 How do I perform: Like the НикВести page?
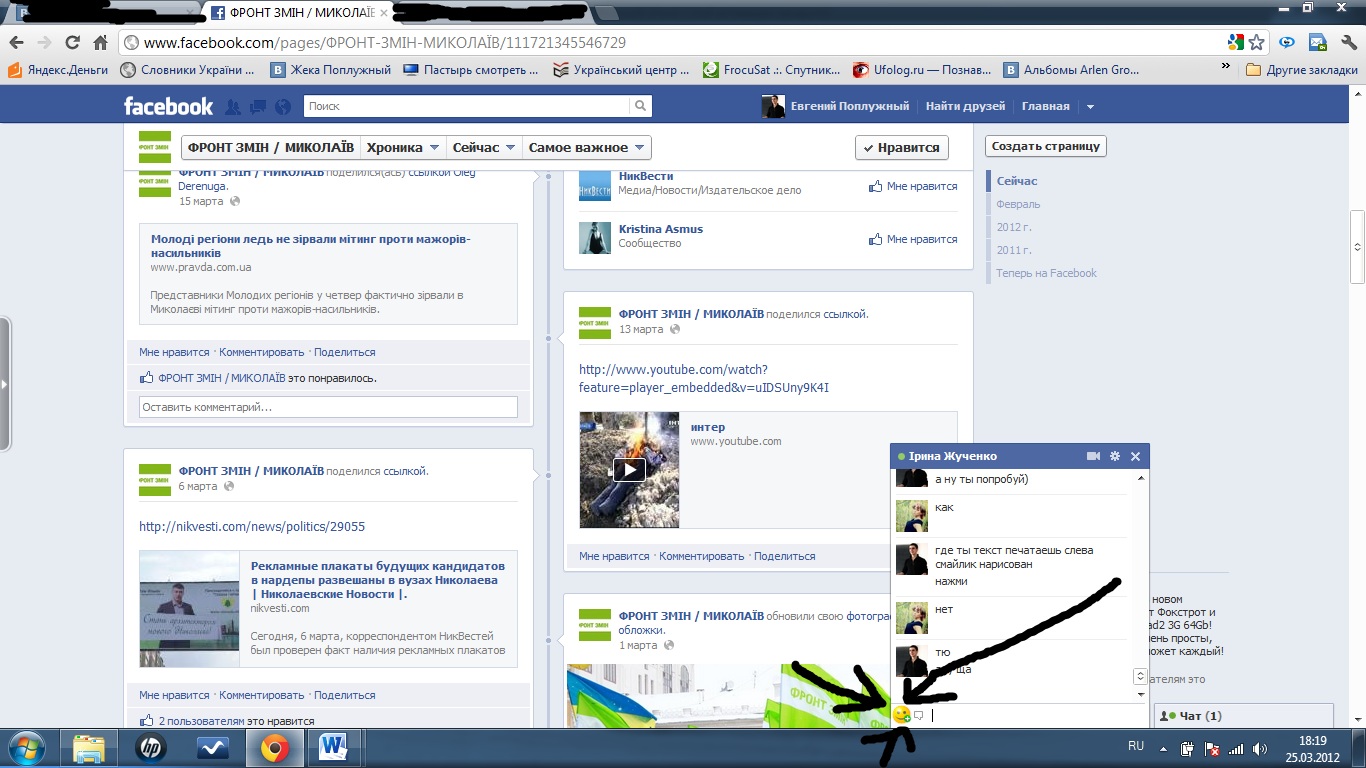click(x=913, y=186)
